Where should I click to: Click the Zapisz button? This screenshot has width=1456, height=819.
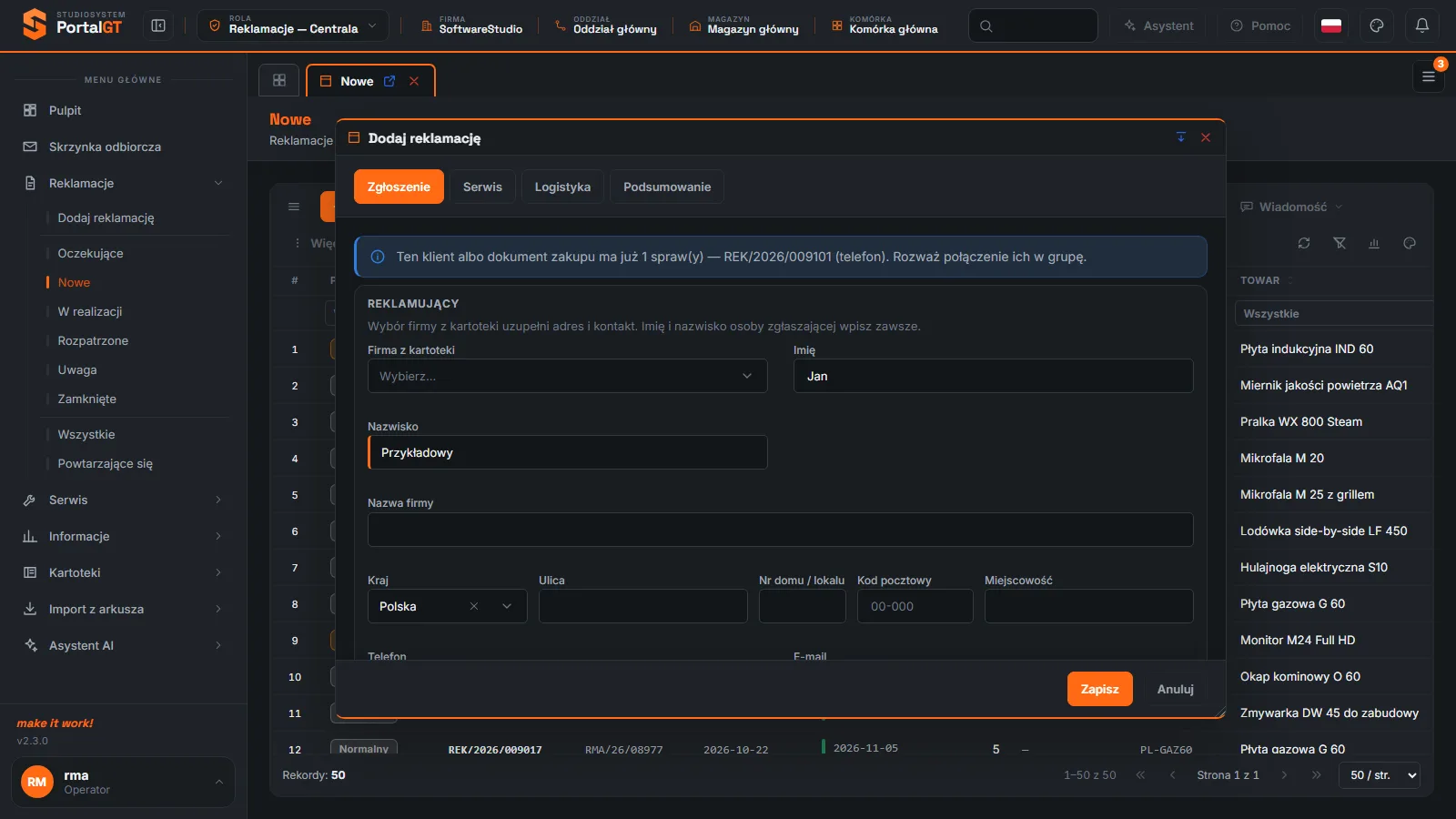pyautogui.click(x=1099, y=689)
